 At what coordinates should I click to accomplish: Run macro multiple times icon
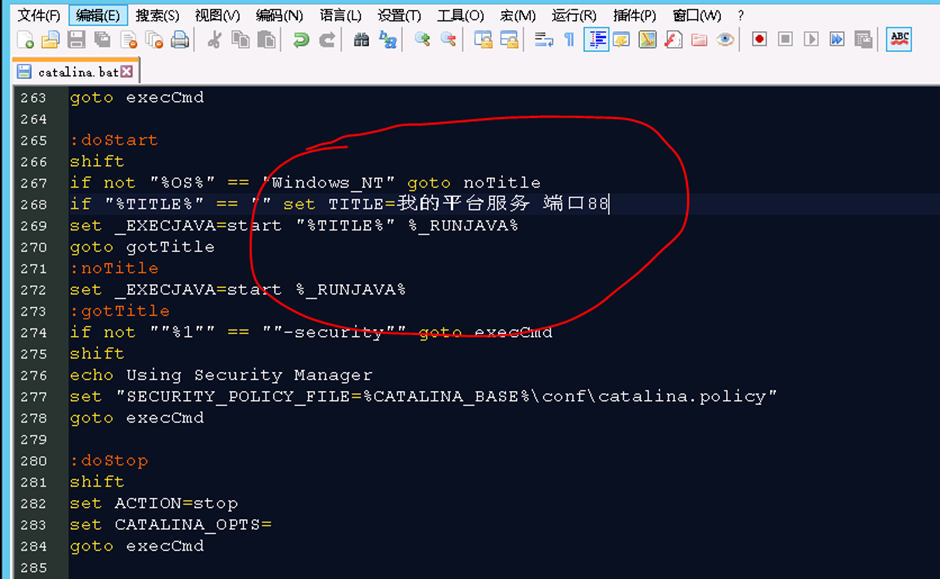(x=837, y=40)
